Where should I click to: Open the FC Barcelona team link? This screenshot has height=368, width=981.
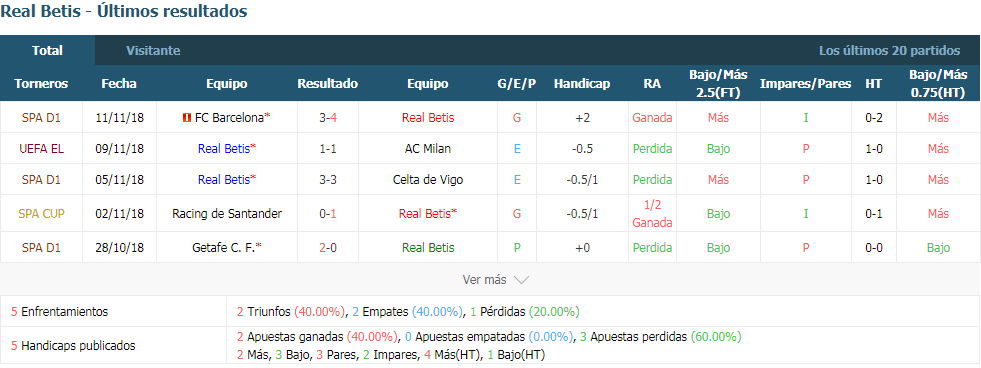(x=229, y=117)
